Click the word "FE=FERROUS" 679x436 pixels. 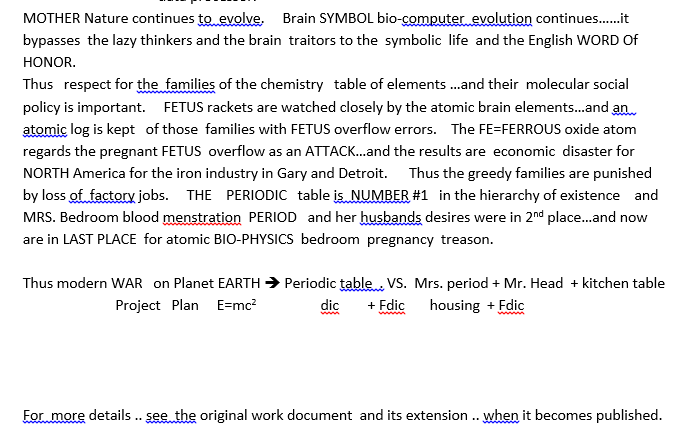tap(519, 129)
